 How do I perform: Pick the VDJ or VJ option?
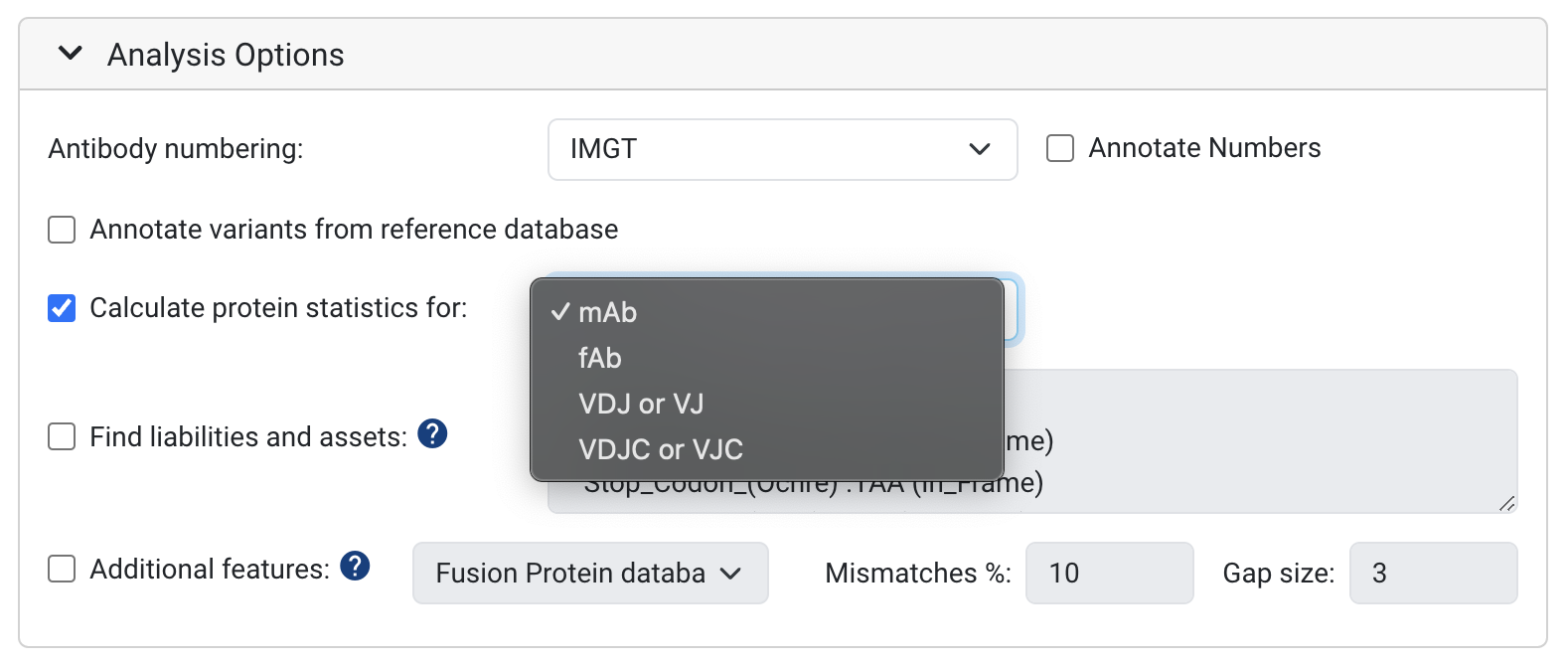coord(641,404)
